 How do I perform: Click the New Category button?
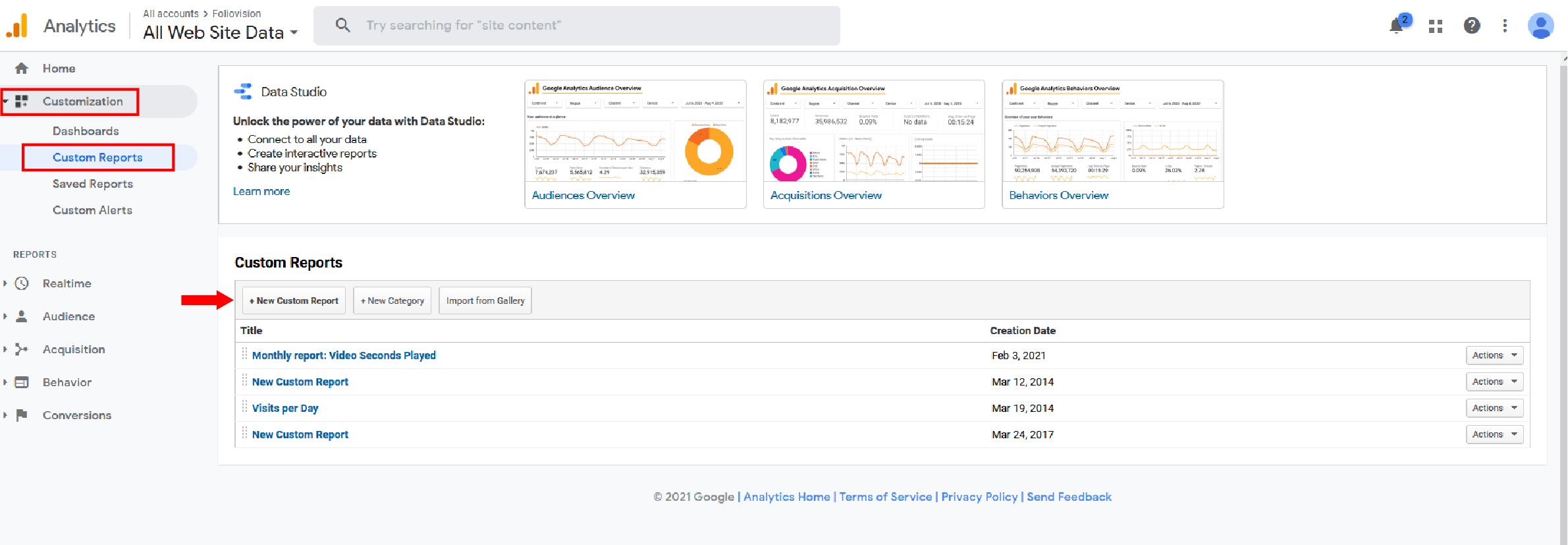tap(392, 301)
